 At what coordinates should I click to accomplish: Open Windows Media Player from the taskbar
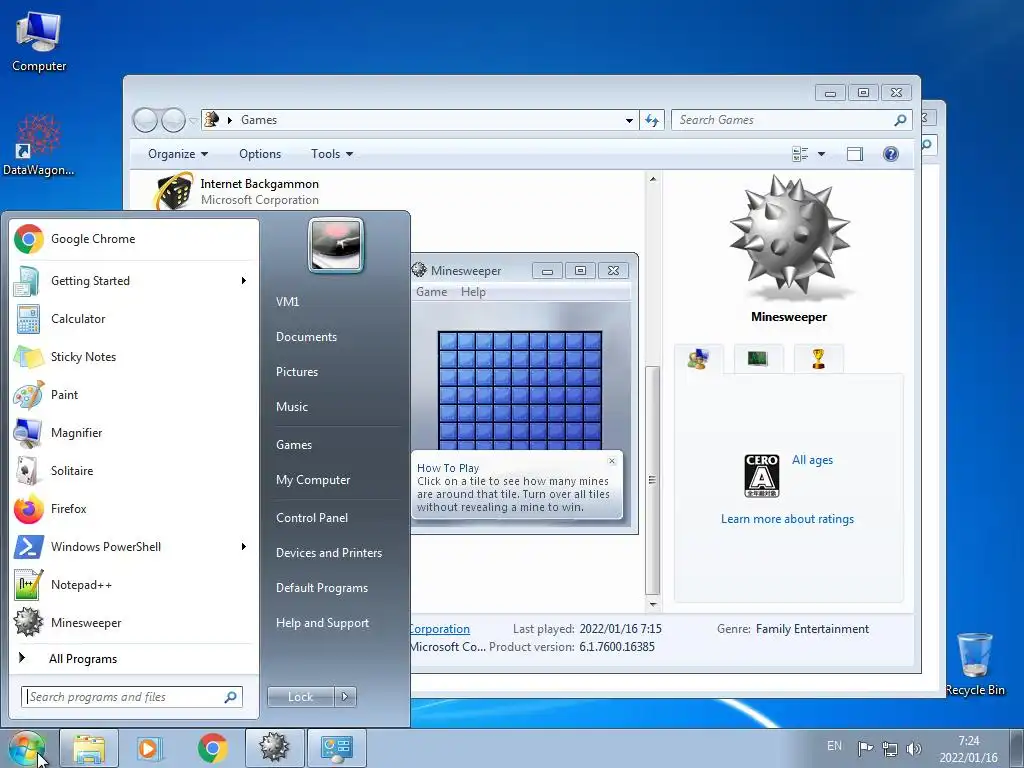150,748
